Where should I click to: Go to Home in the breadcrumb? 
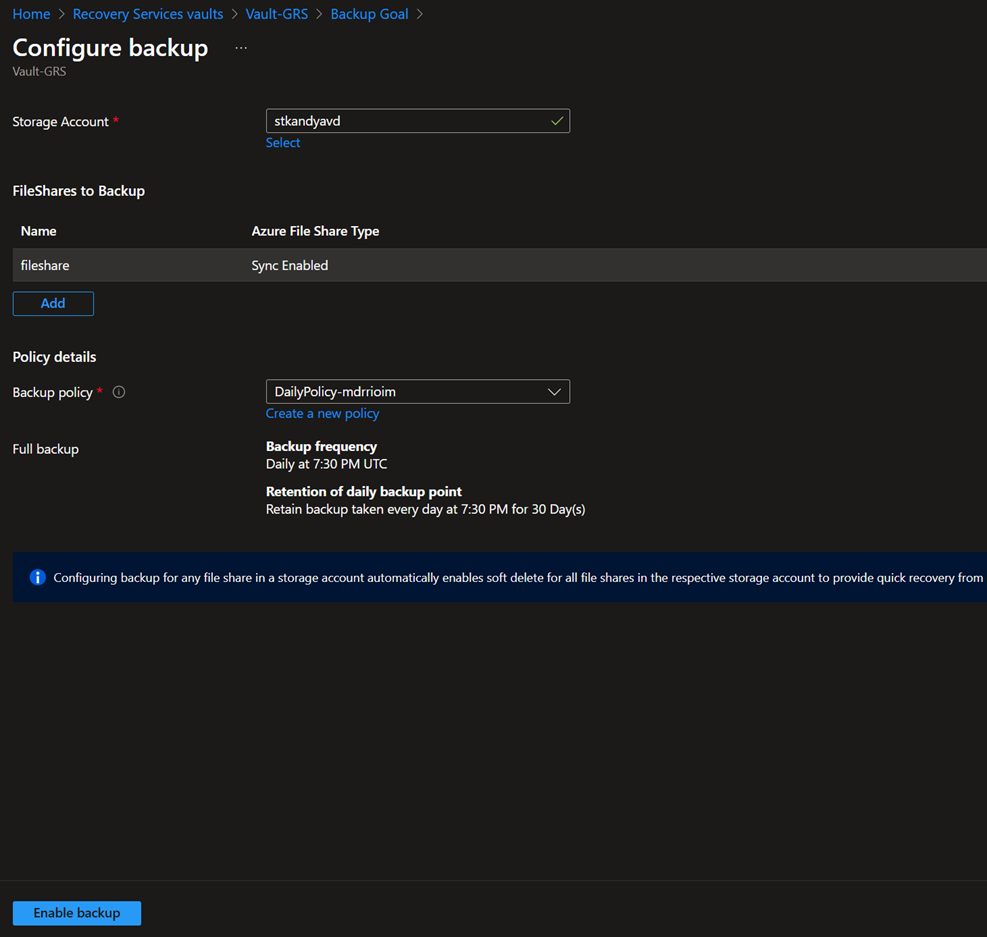point(31,14)
